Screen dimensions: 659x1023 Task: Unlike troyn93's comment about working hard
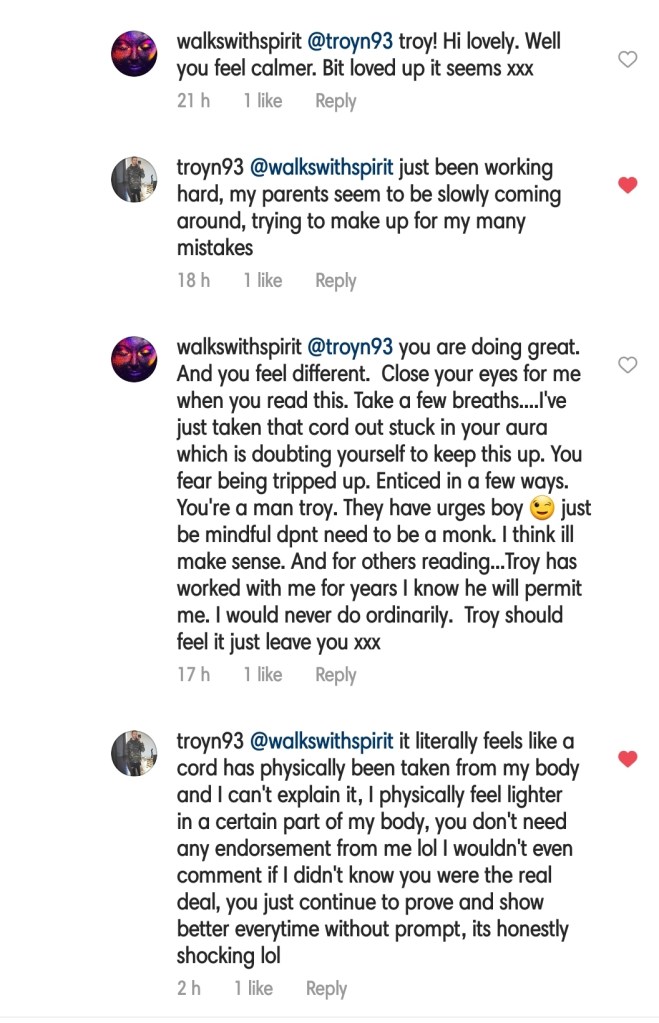628,185
